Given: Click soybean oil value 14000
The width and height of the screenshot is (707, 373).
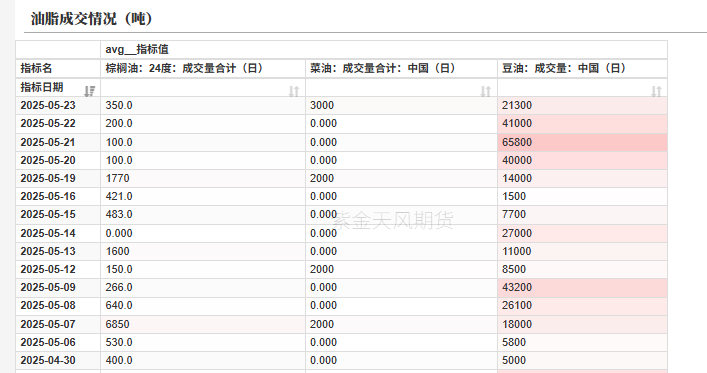Looking at the screenshot, I should click(517, 179).
